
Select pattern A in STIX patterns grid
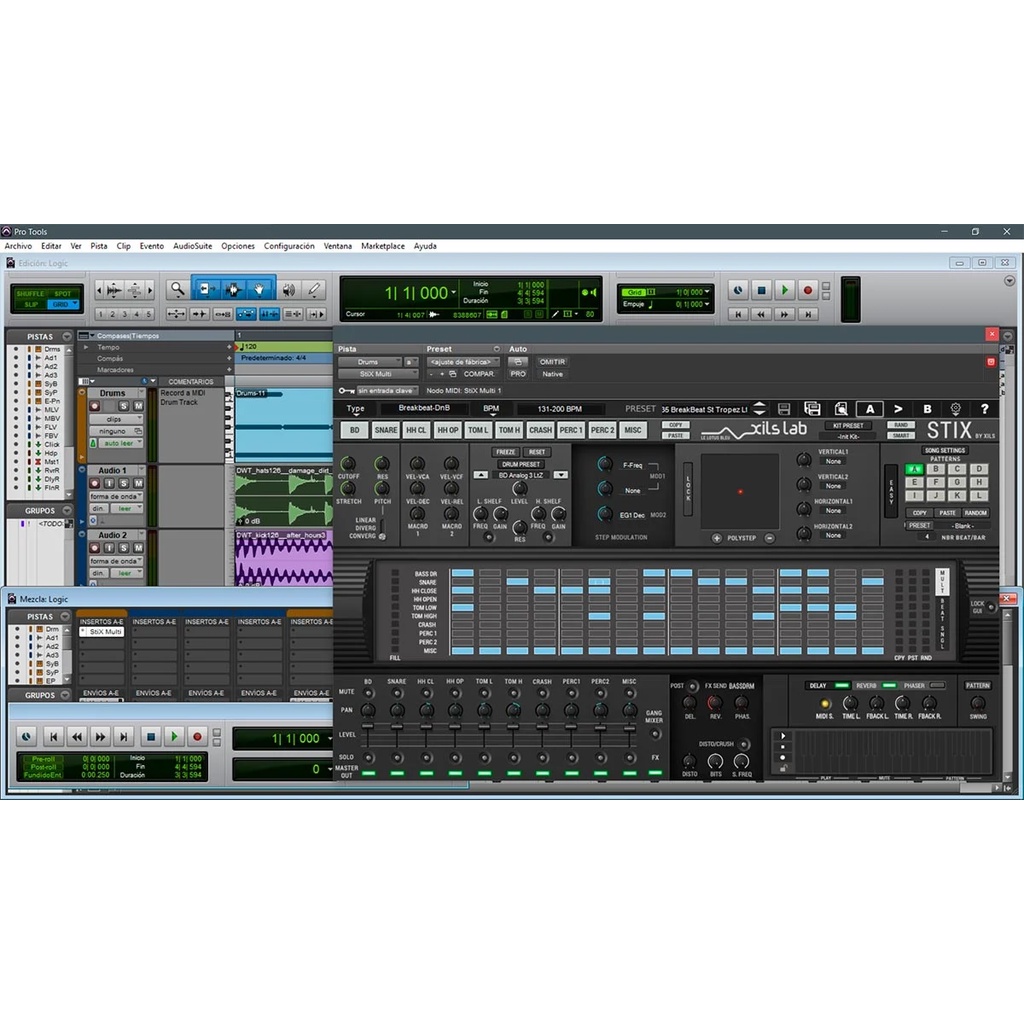914,469
